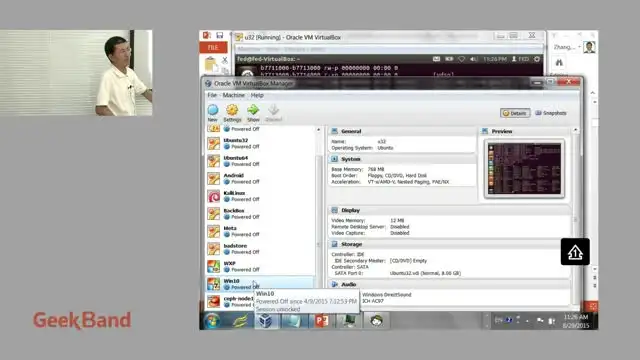Click the penguin icon on the taskbar
The height and width of the screenshot is (360, 640).
[x=376, y=321]
